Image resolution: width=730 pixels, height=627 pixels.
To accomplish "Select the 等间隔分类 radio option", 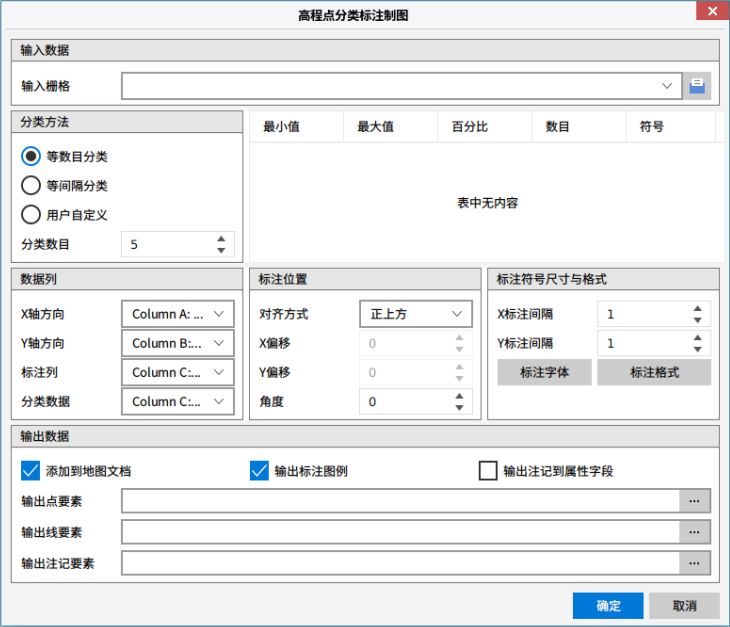I will (x=31, y=185).
